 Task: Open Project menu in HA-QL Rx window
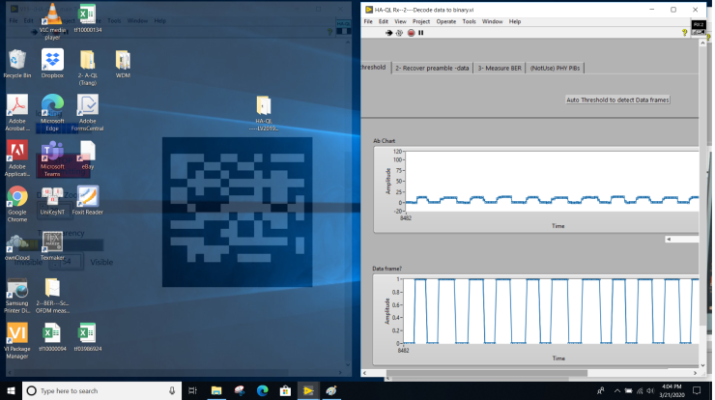pos(421,21)
